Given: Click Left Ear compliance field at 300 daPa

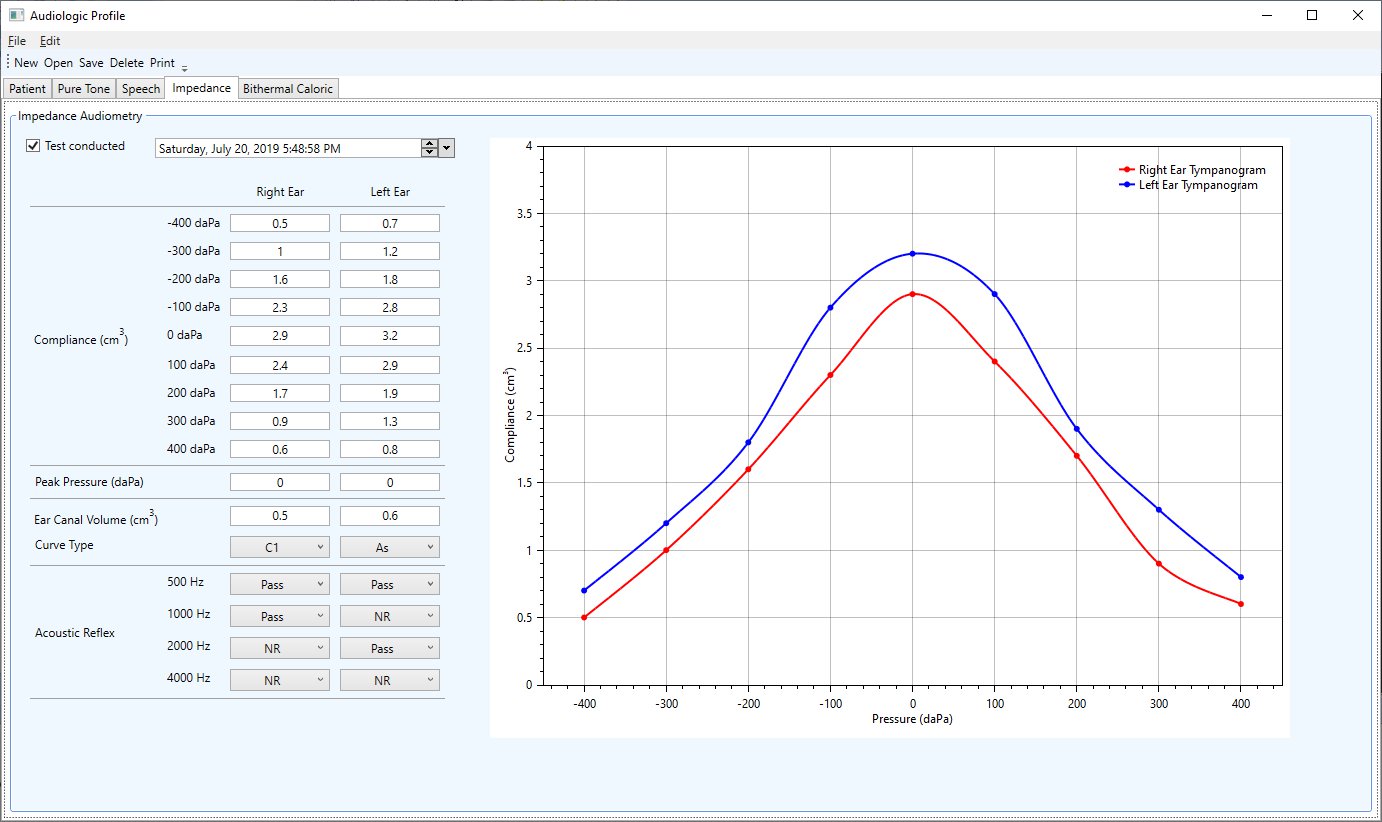Looking at the screenshot, I should click(x=390, y=421).
